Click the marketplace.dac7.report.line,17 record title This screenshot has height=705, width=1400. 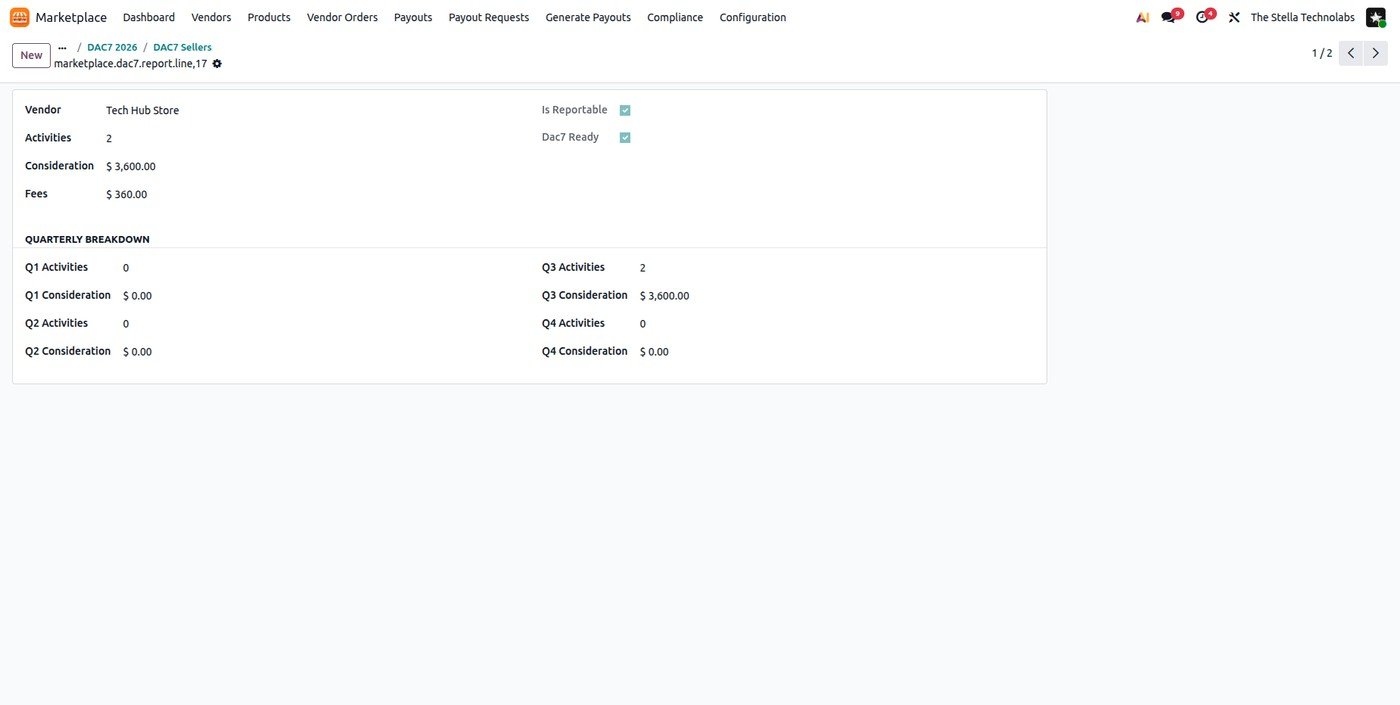click(131, 63)
